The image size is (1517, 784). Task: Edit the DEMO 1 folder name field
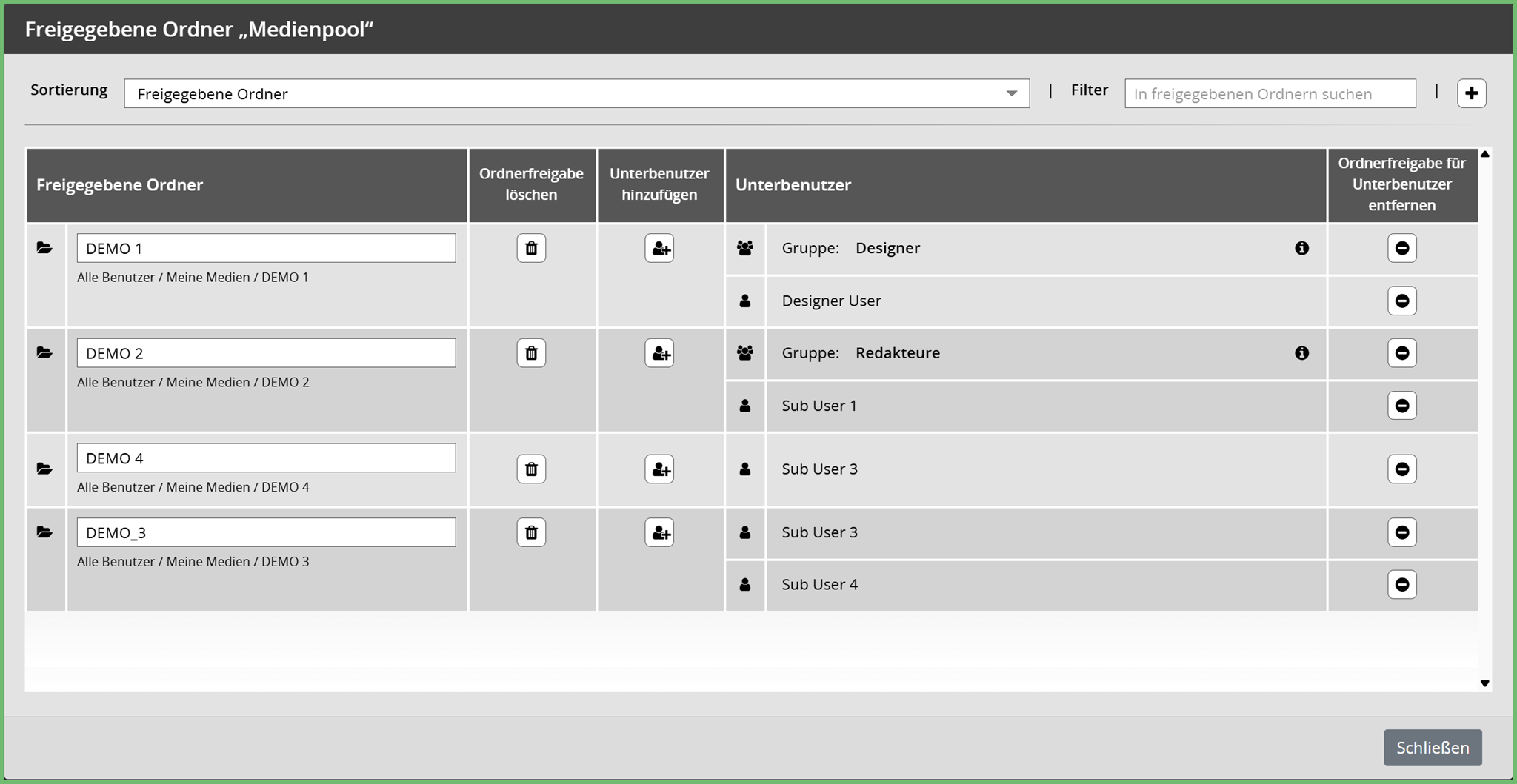tap(266, 248)
